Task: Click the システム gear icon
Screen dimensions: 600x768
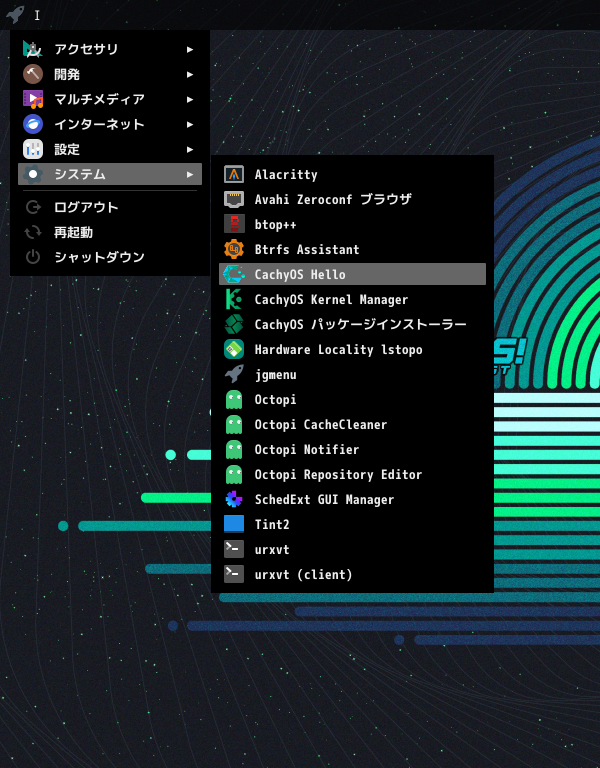Action: pyautogui.click(x=33, y=174)
